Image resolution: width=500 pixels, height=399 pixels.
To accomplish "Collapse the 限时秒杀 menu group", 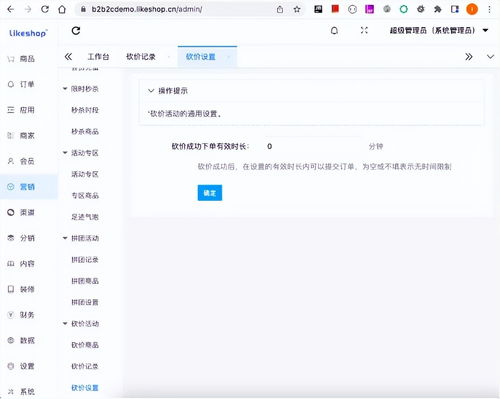I will 65,89.
